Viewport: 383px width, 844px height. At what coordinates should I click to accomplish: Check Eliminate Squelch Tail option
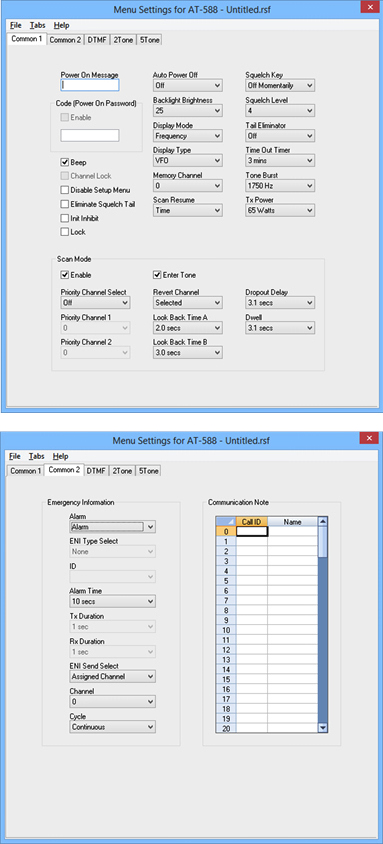tap(65, 204)
